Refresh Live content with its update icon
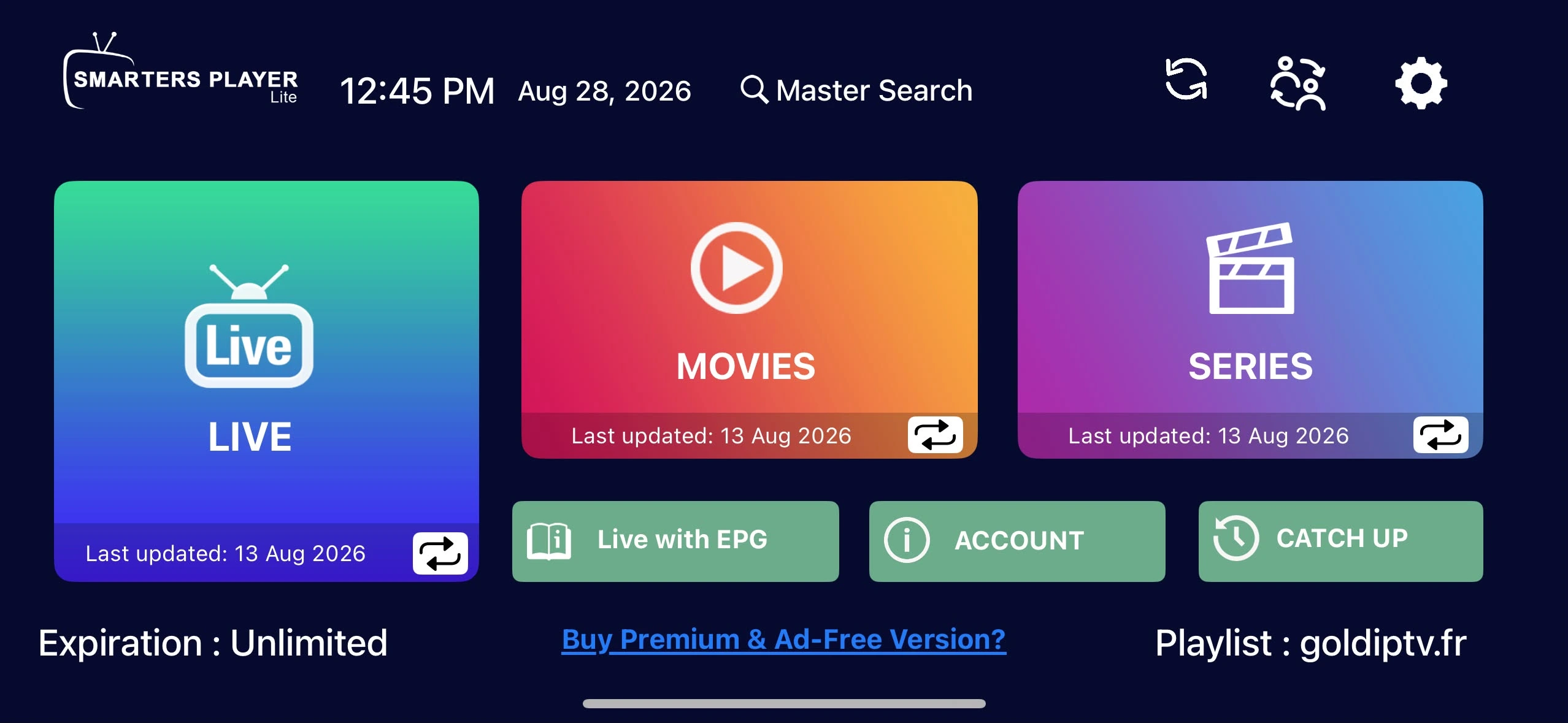The image size is (1568, 723). point(440,553)
